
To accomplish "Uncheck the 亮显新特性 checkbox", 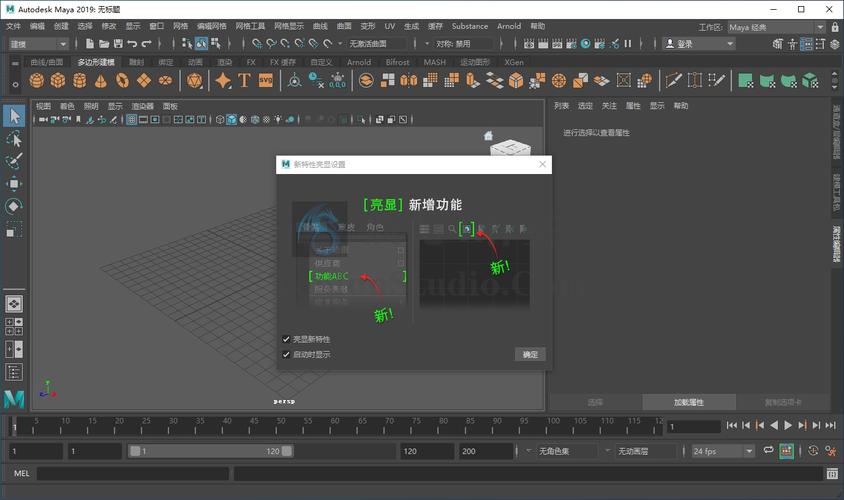I will (287, 340).
